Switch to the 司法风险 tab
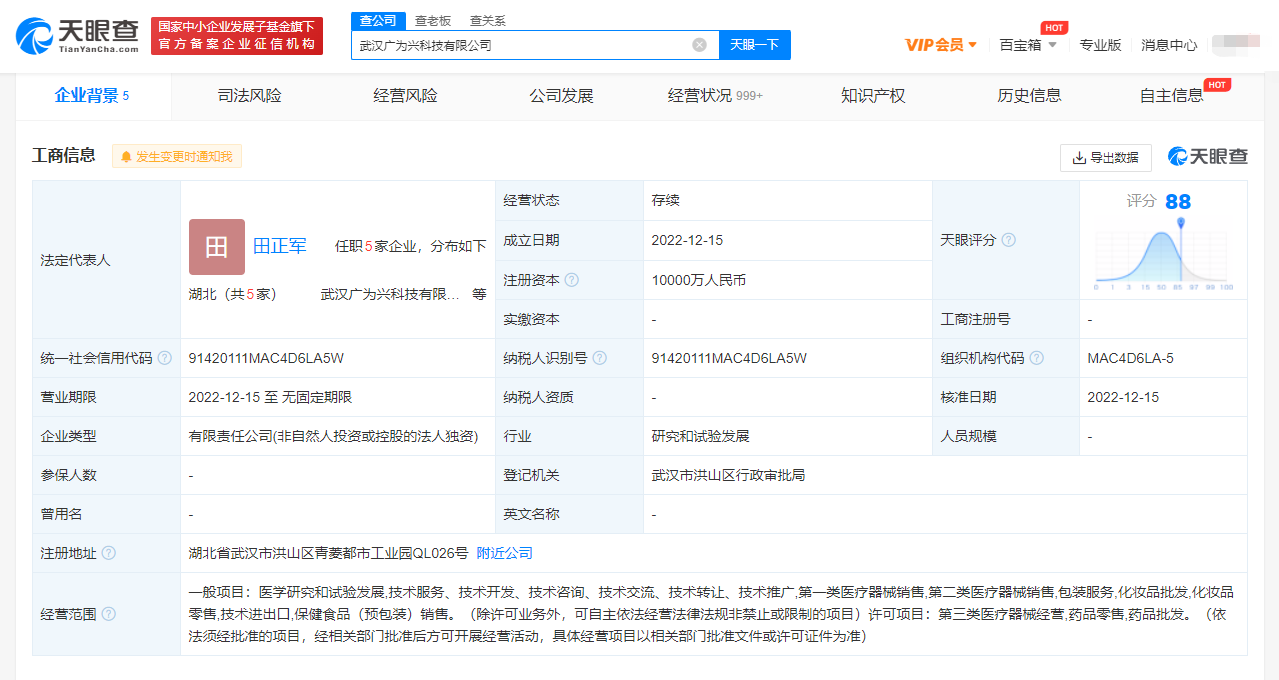Viewport: 1279px width, 680px height. coord(250,96)
